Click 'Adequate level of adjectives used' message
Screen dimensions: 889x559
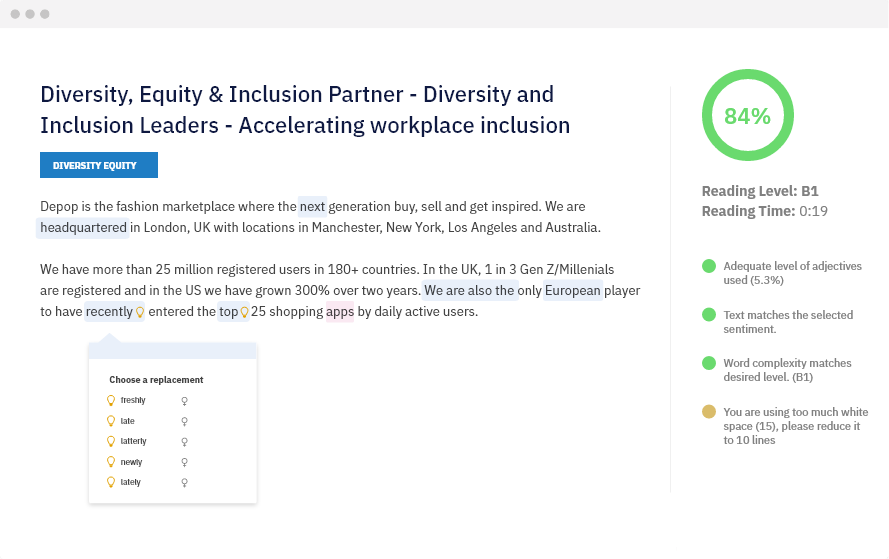click(792, 273)
